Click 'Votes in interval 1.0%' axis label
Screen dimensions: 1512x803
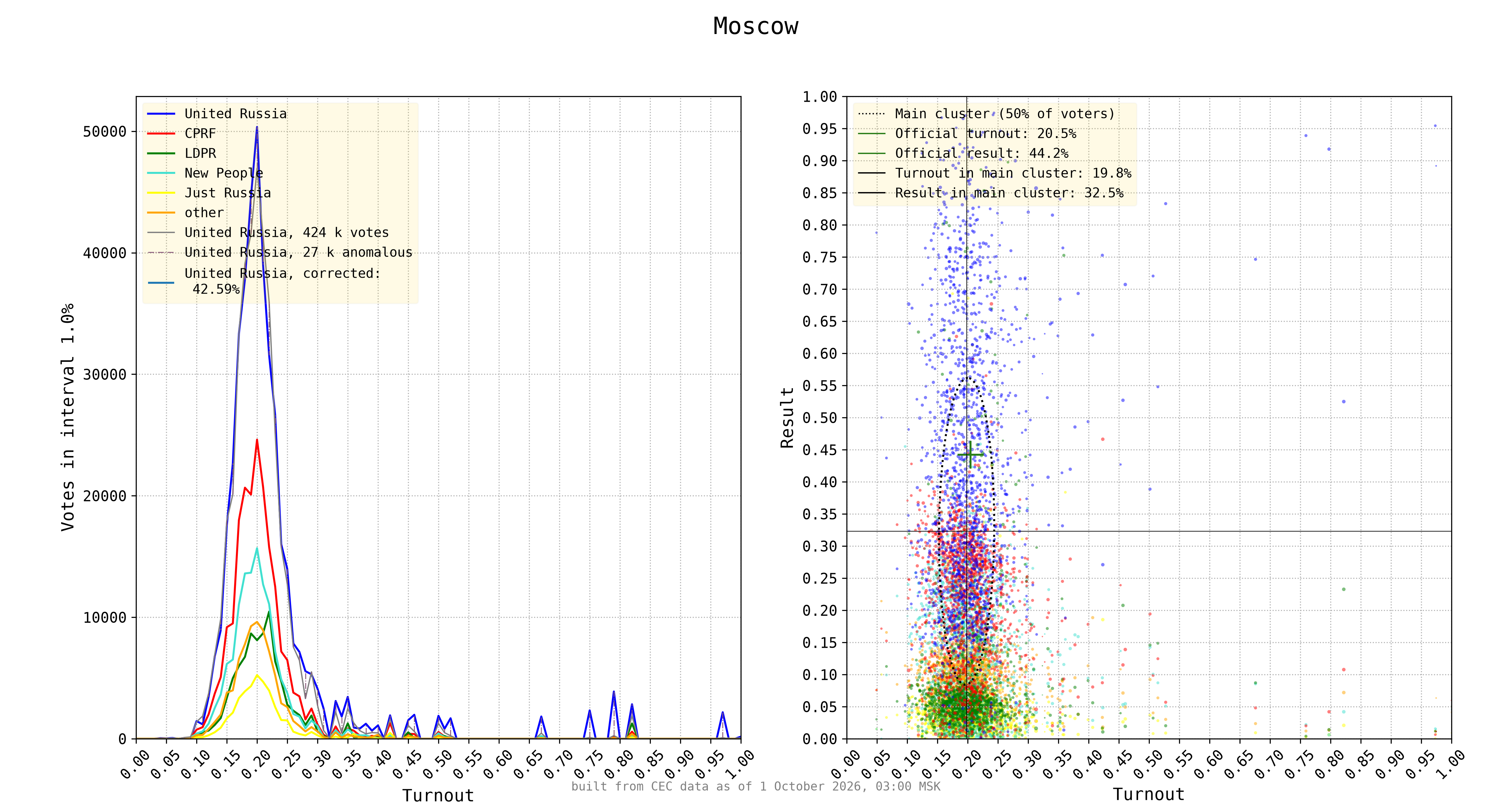pyautogui.click(x=68, y=417)
